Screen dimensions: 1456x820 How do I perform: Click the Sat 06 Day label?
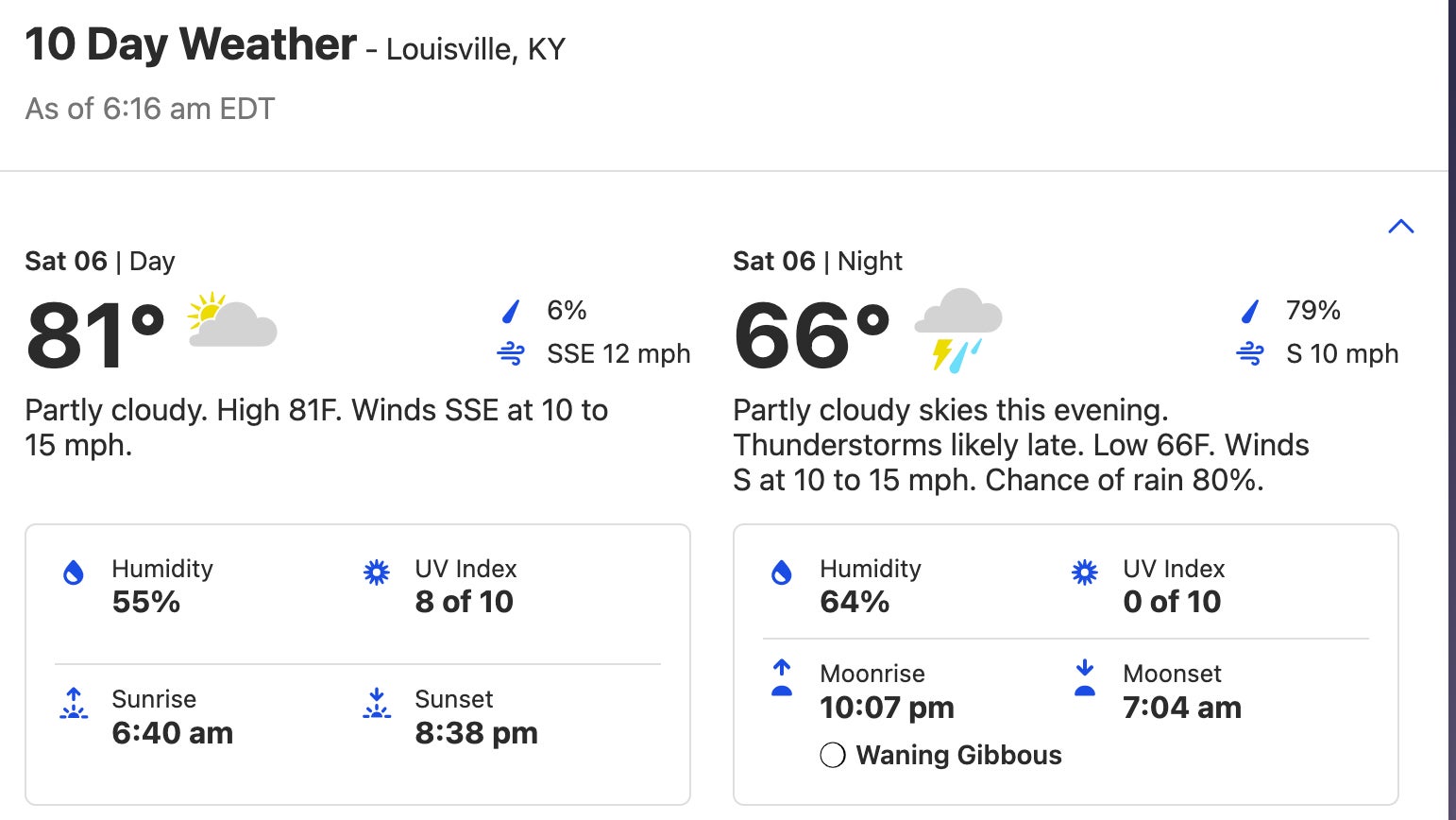coord(100,262)
